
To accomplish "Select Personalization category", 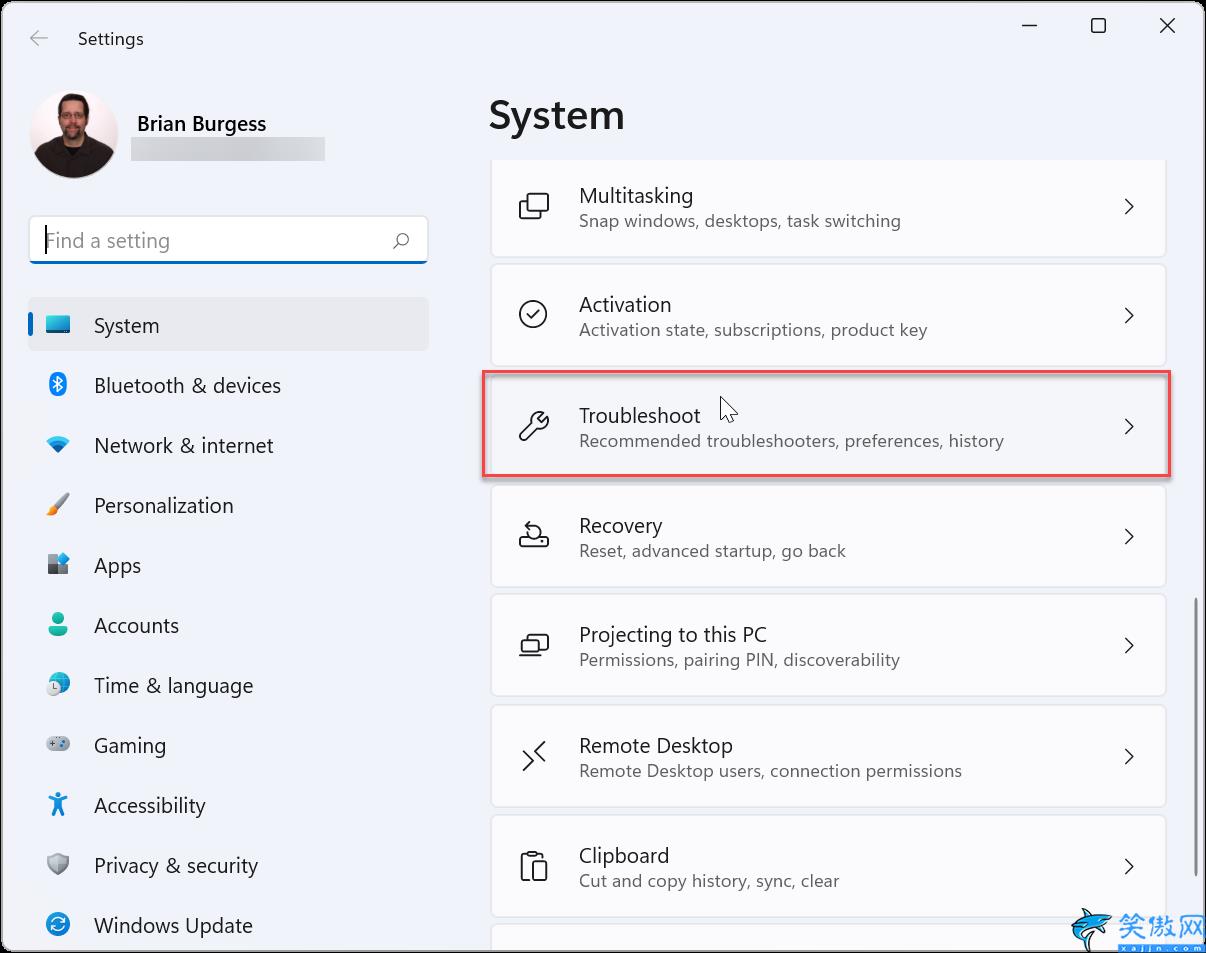I will click(x=164, y=506).
